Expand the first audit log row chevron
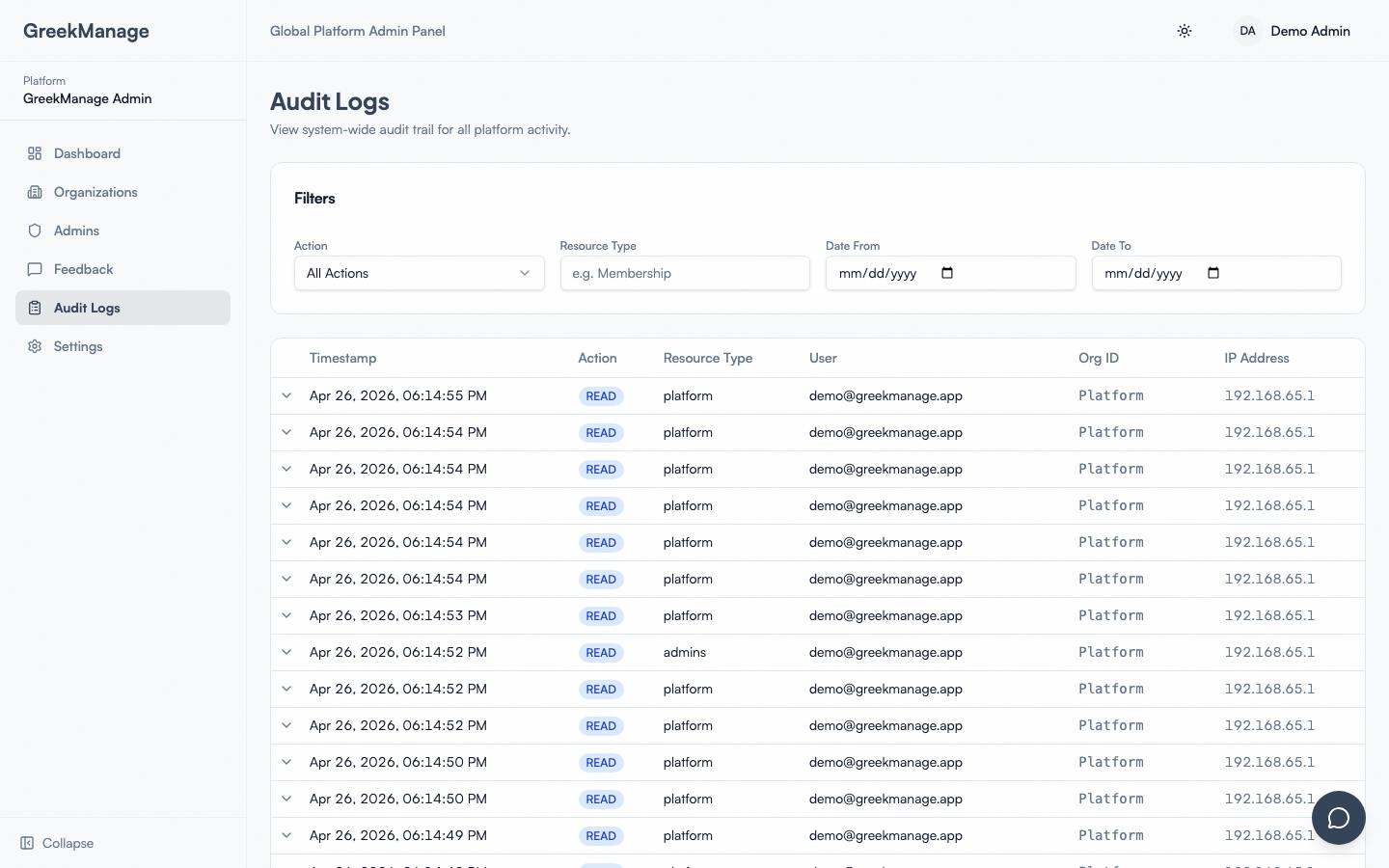 pos(286,395)
